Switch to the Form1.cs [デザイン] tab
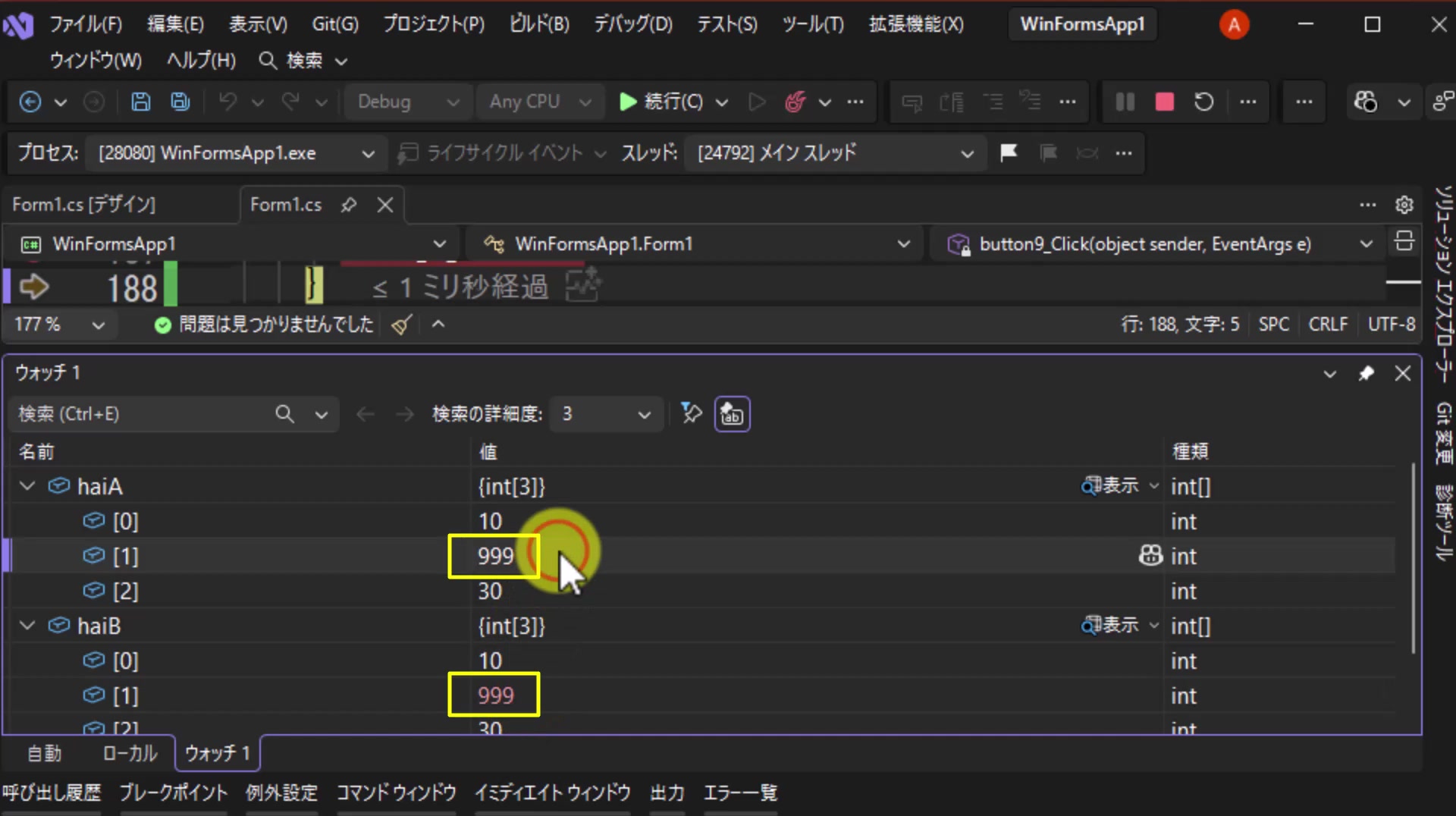 coord(84,205)
